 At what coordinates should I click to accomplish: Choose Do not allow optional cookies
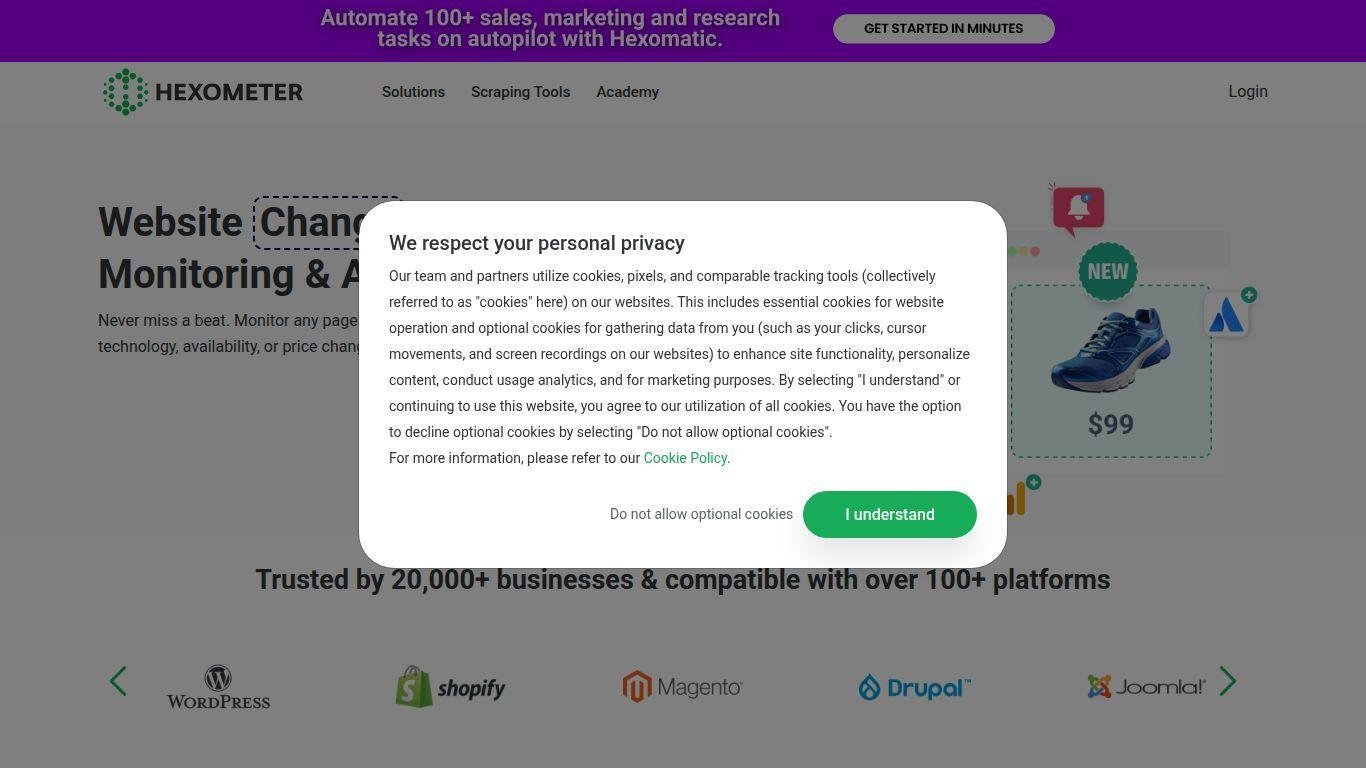tap(701, 514)
